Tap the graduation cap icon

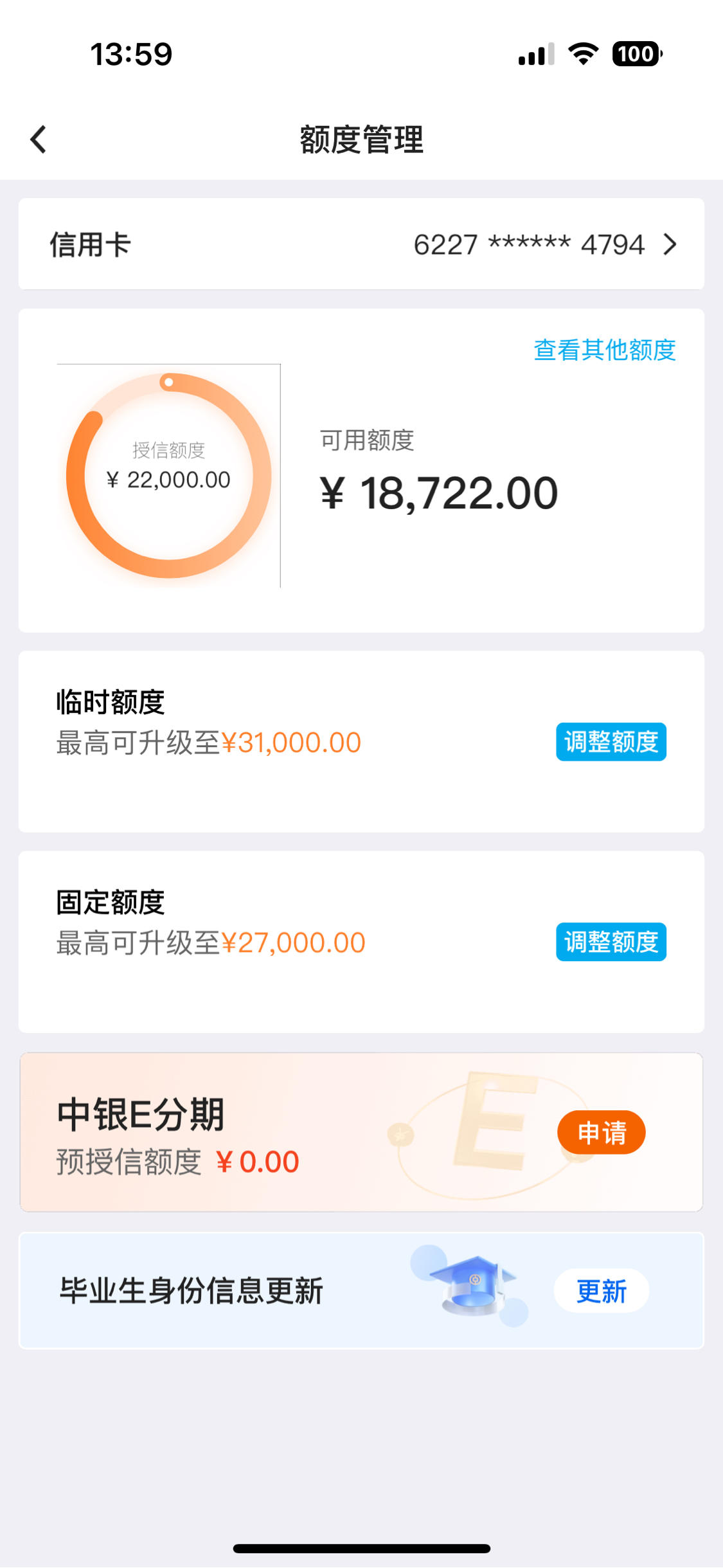tap(472, 1285)
